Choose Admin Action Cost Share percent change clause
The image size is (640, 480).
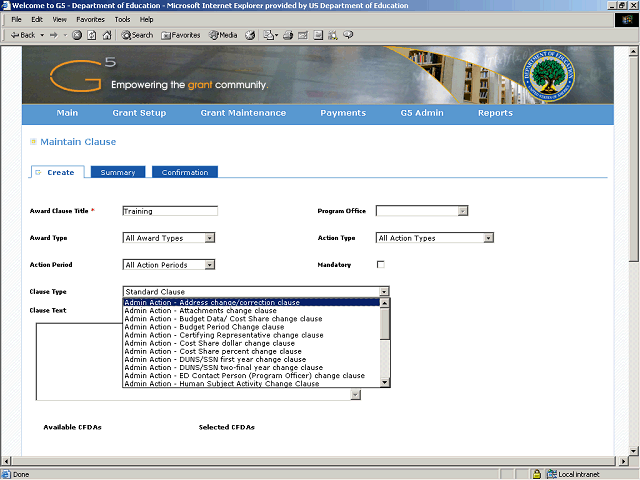tap(251, 351)
